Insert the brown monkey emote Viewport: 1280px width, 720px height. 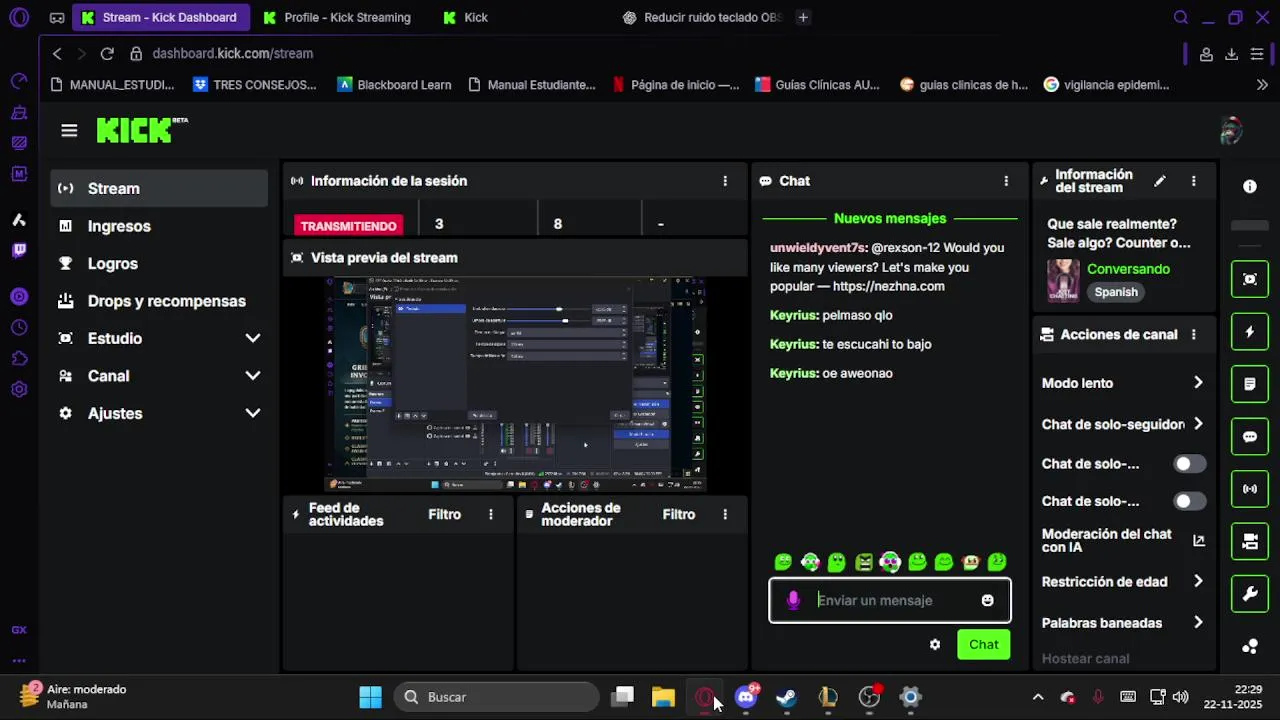[970, 562]
